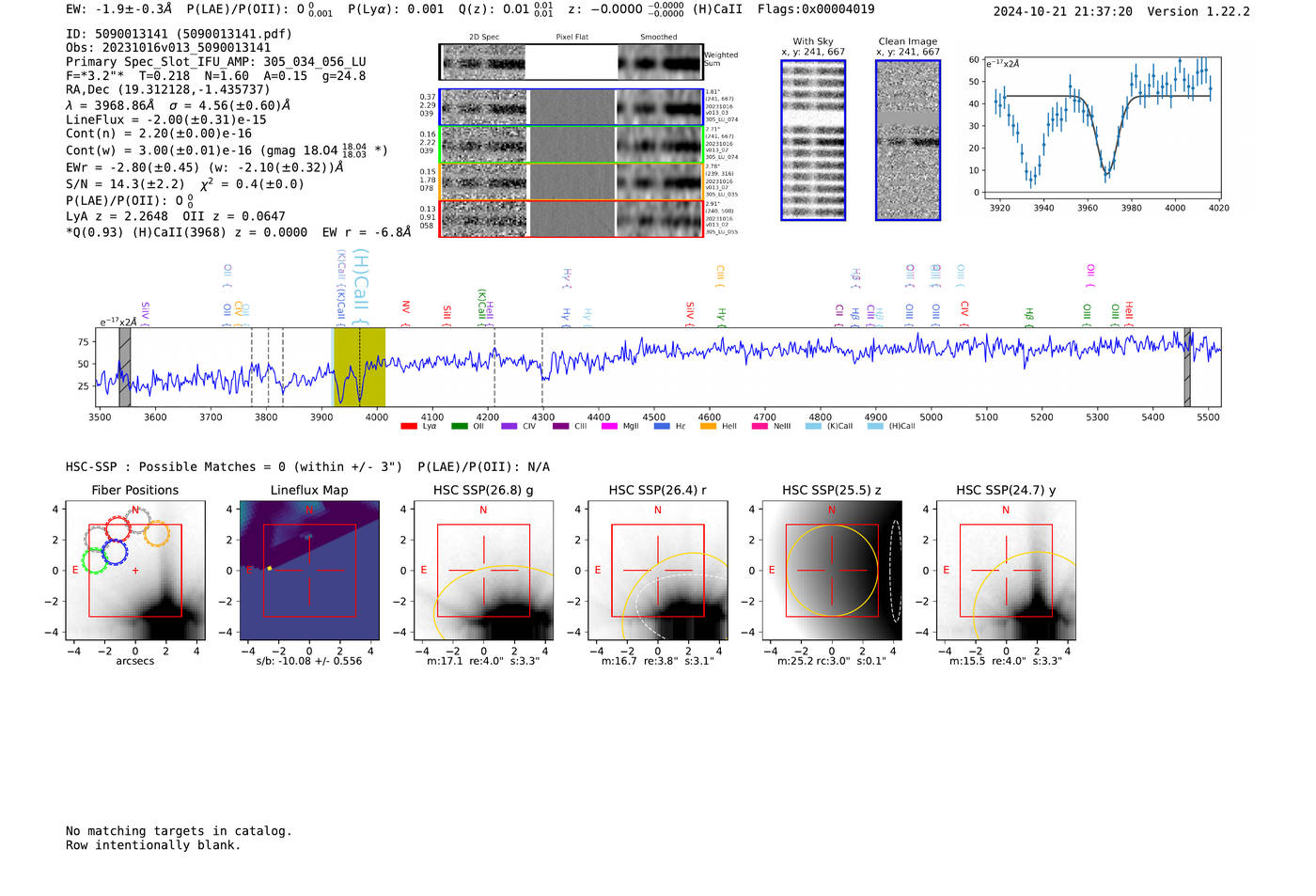Click the blue fiber circle in Fiber Positions
Viewport: 1316px width, 896px height.
tap(115, 552)
